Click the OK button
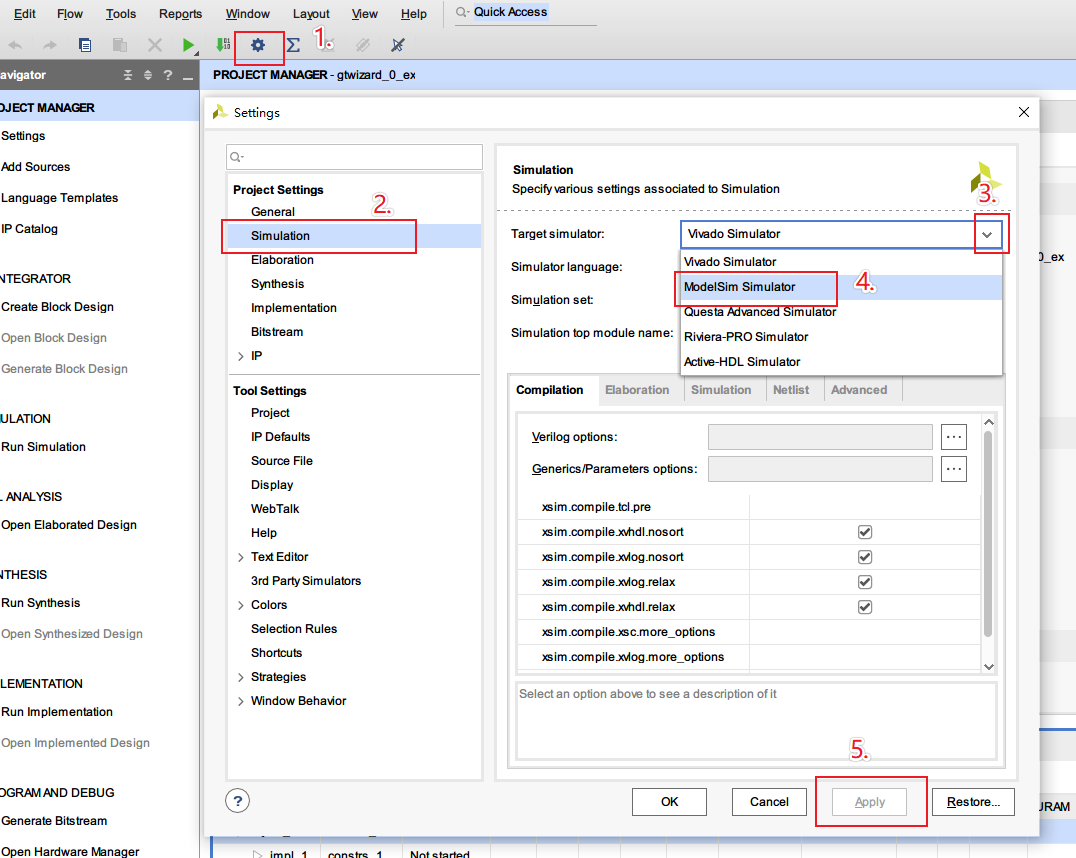Screen dimensions: 1076x858 pos(669,802)
